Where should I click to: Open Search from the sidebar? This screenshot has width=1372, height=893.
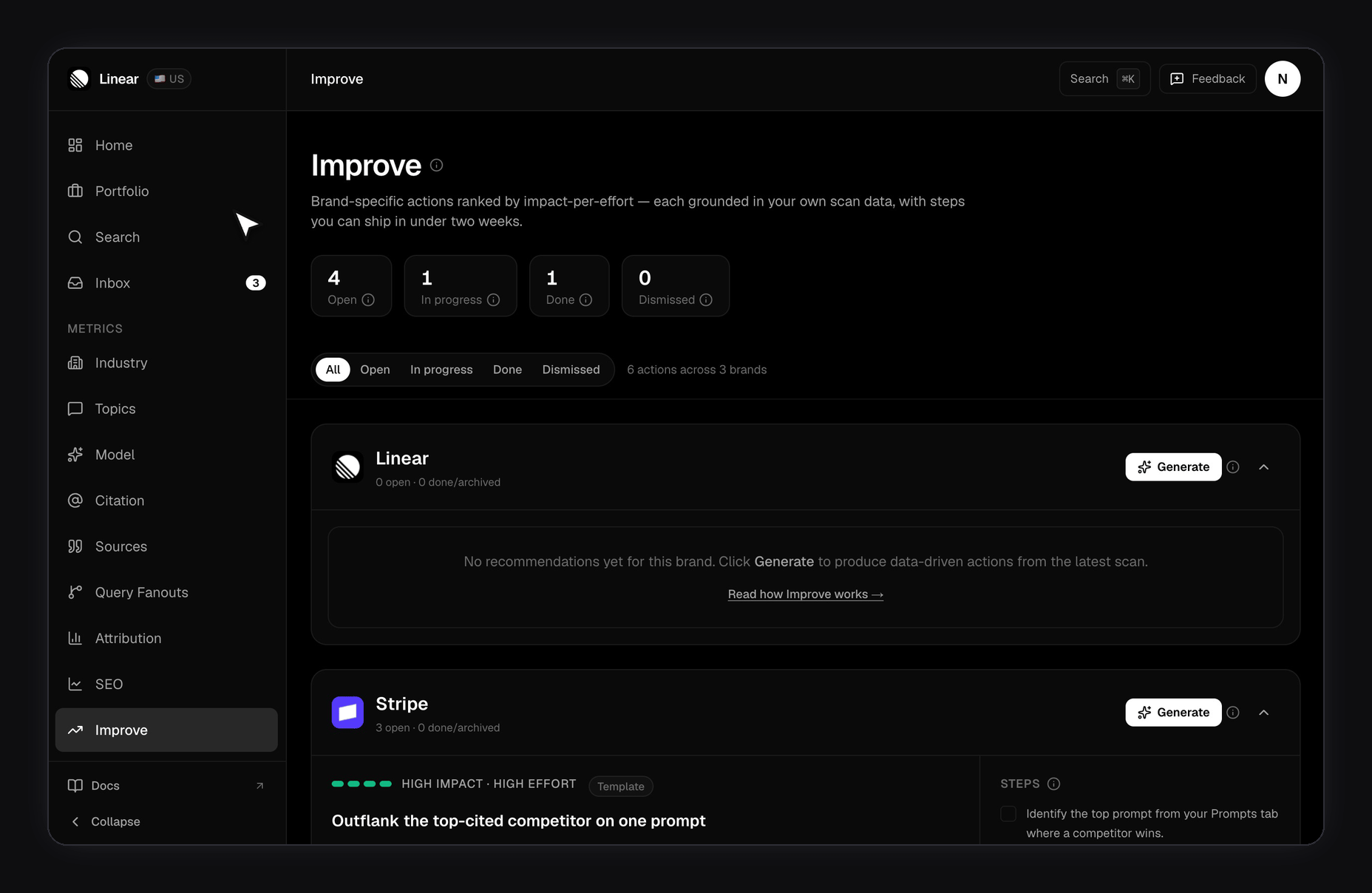[x=166, y=237]
